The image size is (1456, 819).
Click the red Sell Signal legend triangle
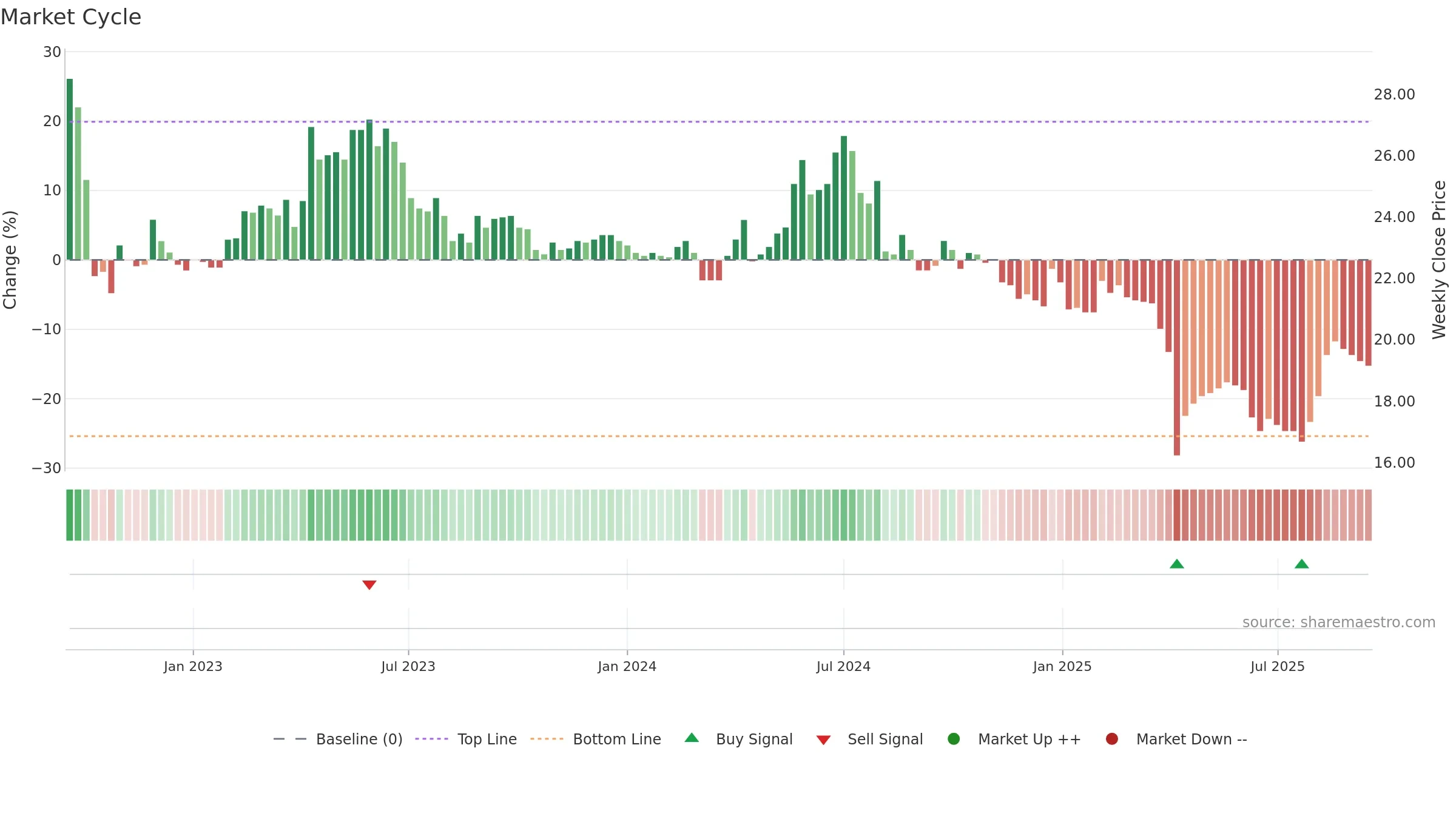click(823, 740)
